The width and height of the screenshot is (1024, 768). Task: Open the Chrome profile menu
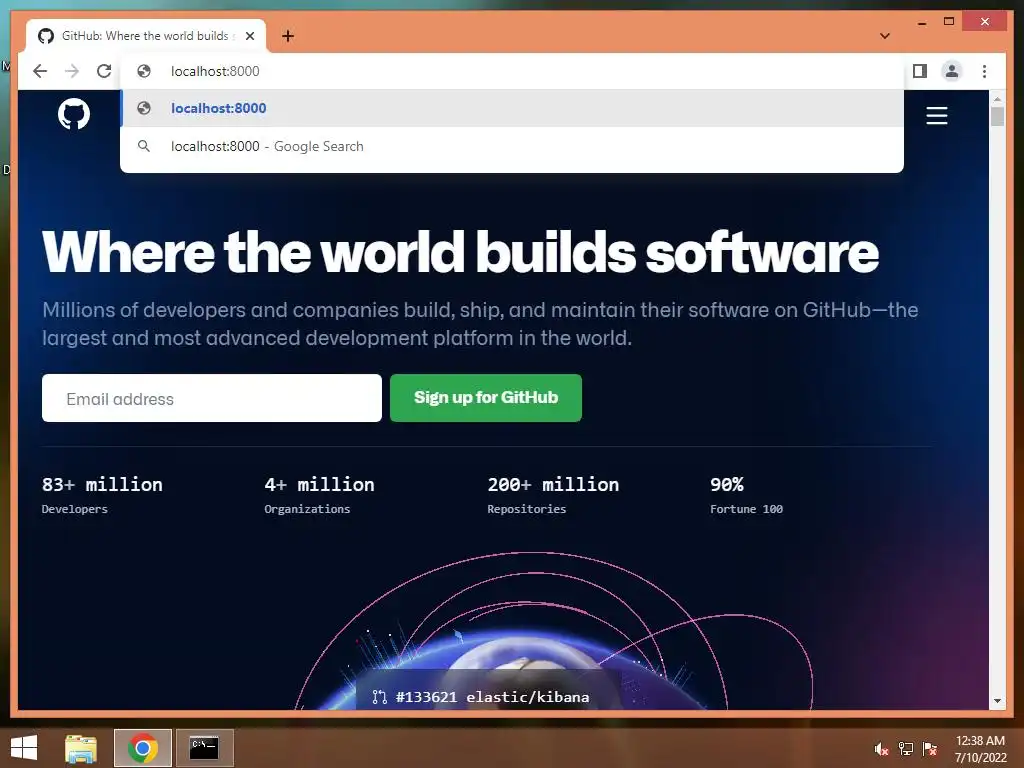[x=952, y=71]
